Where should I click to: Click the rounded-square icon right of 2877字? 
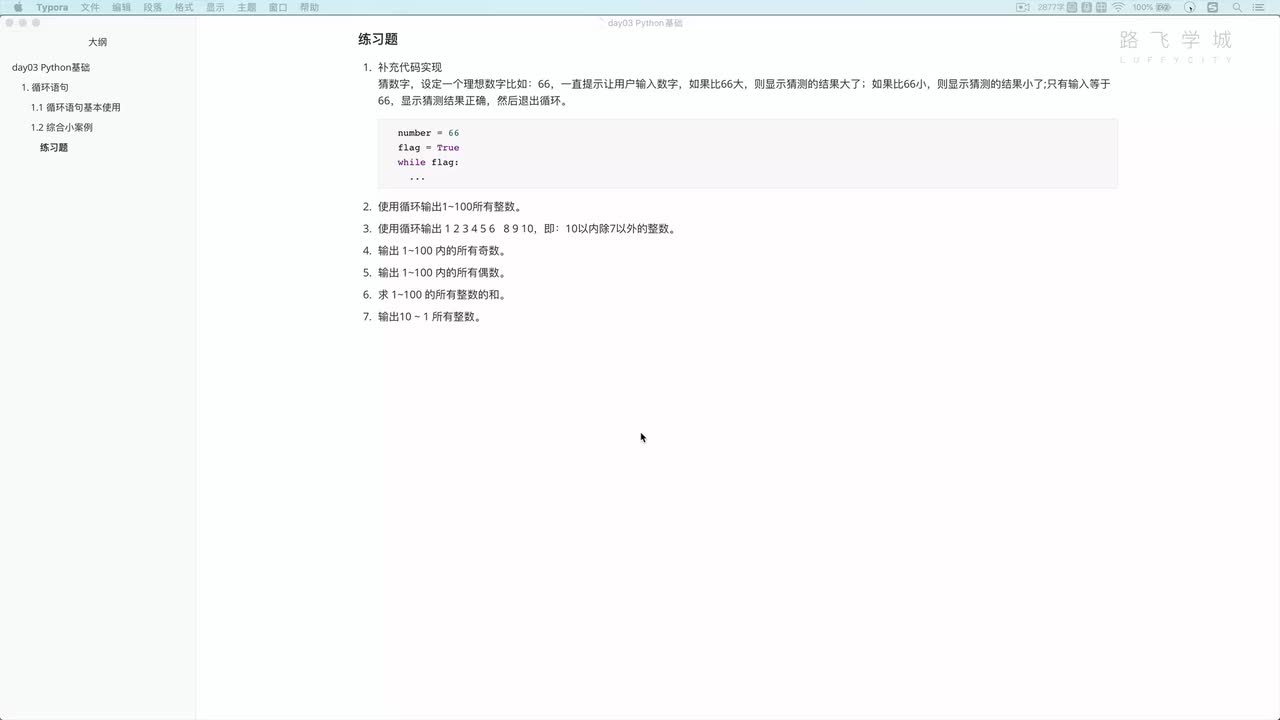[x=1072, y=7]
